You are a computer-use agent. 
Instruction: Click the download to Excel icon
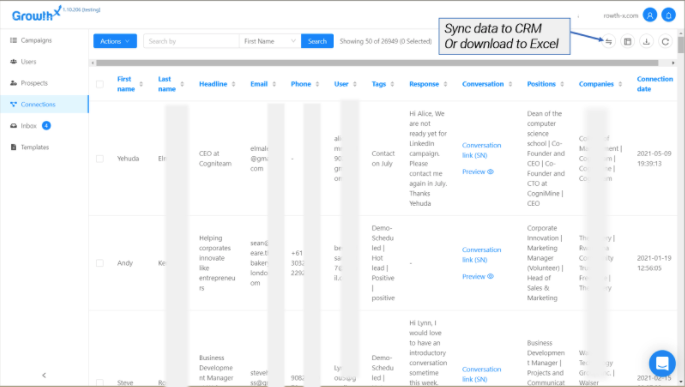[646, 41]
